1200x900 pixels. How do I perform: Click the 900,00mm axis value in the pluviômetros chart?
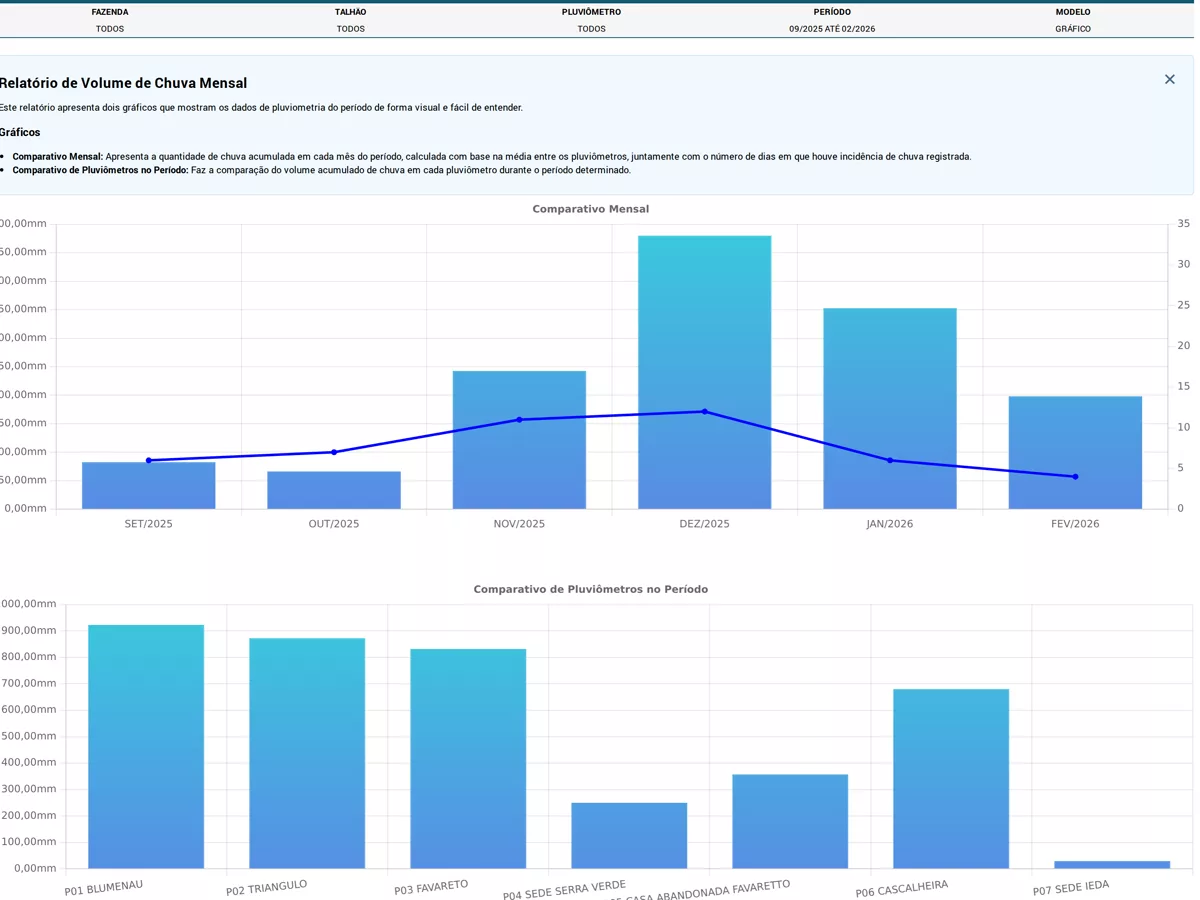(28, 630)
